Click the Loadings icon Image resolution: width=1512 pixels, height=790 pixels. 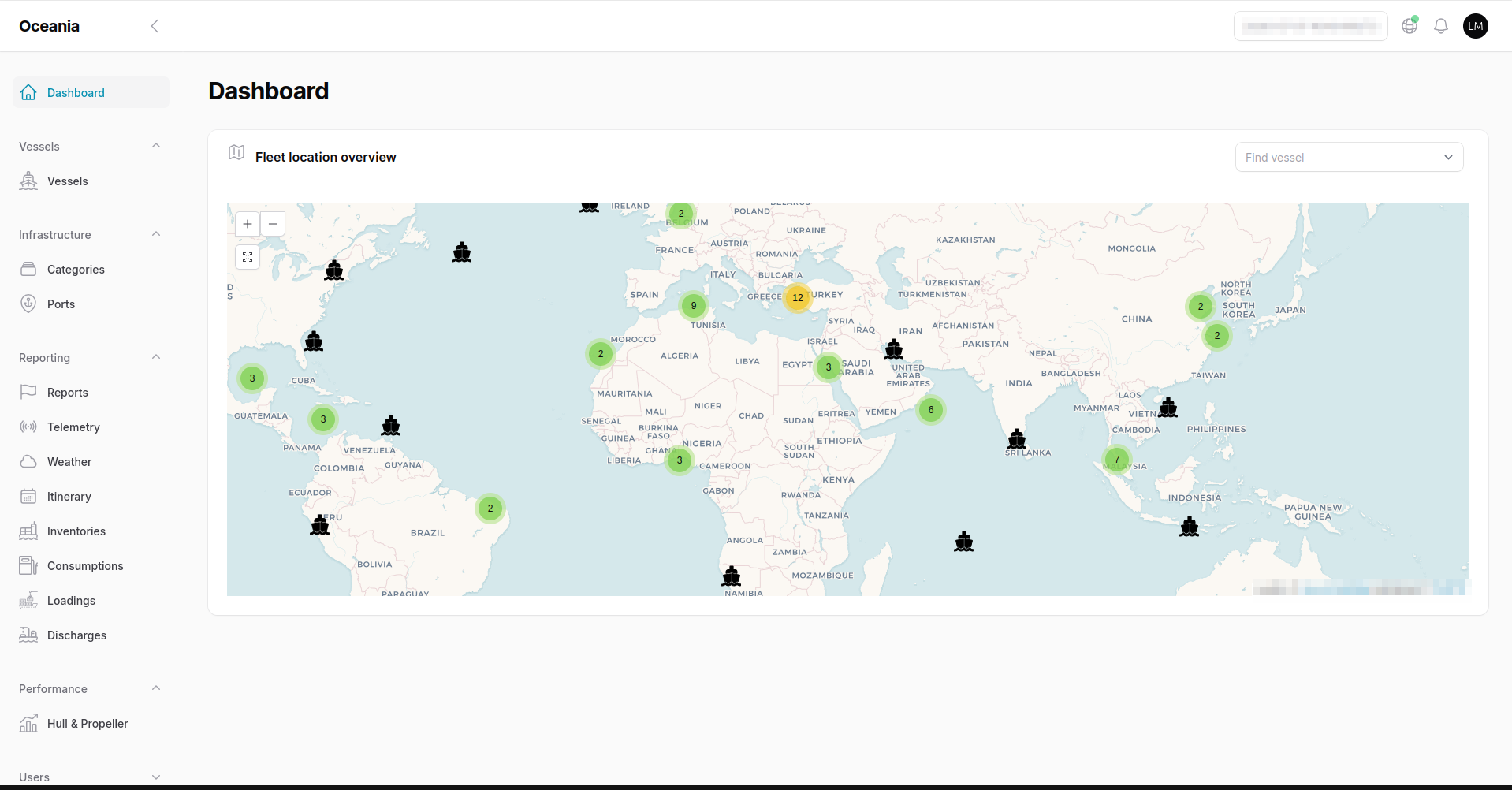point(28,600)
